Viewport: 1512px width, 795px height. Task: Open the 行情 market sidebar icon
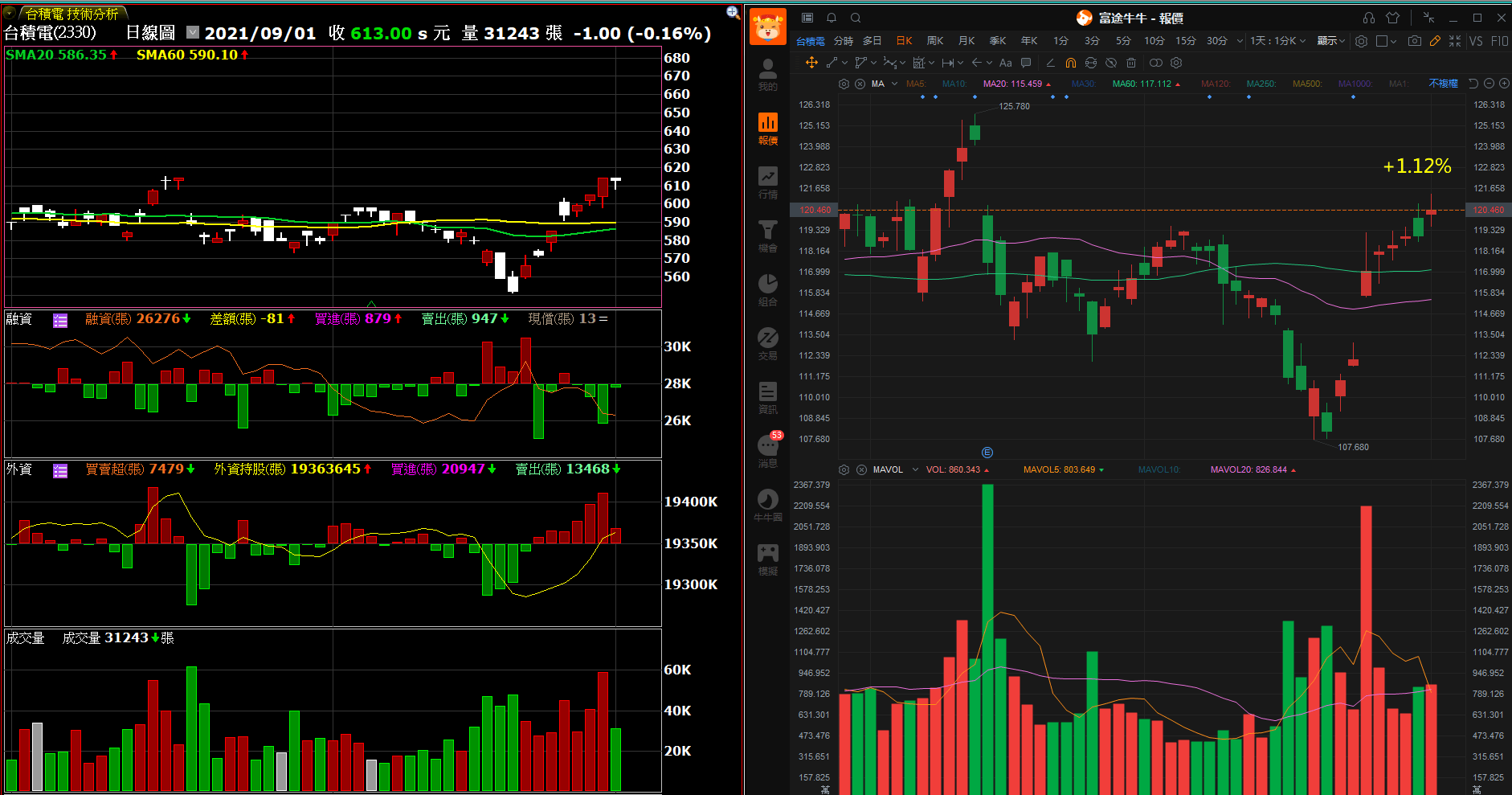click(768, 182)
